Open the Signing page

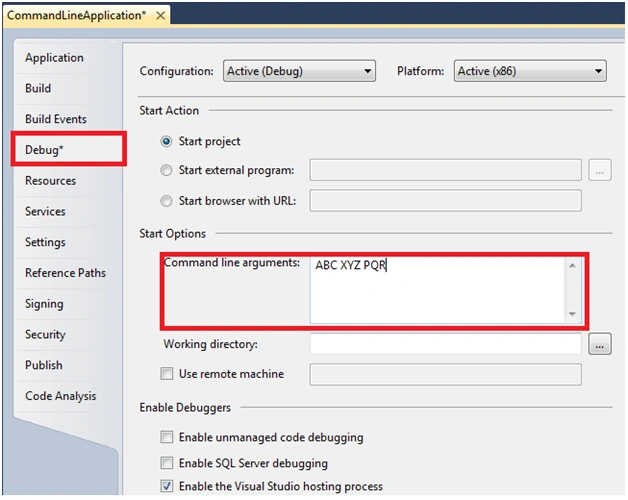pos(44,304)
